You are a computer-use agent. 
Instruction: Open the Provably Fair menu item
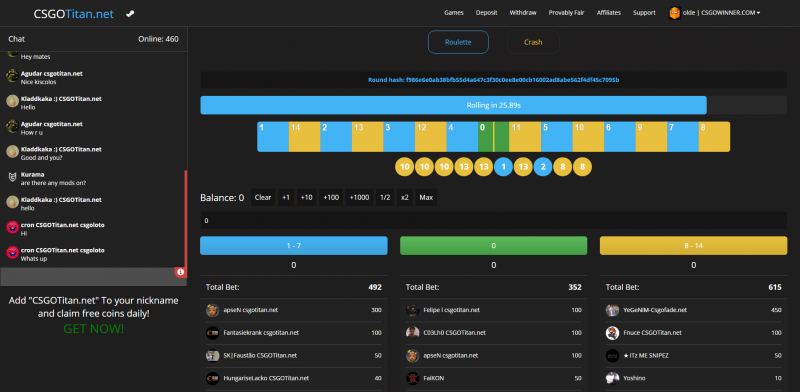pyautogui.click(x=566, y=13)
